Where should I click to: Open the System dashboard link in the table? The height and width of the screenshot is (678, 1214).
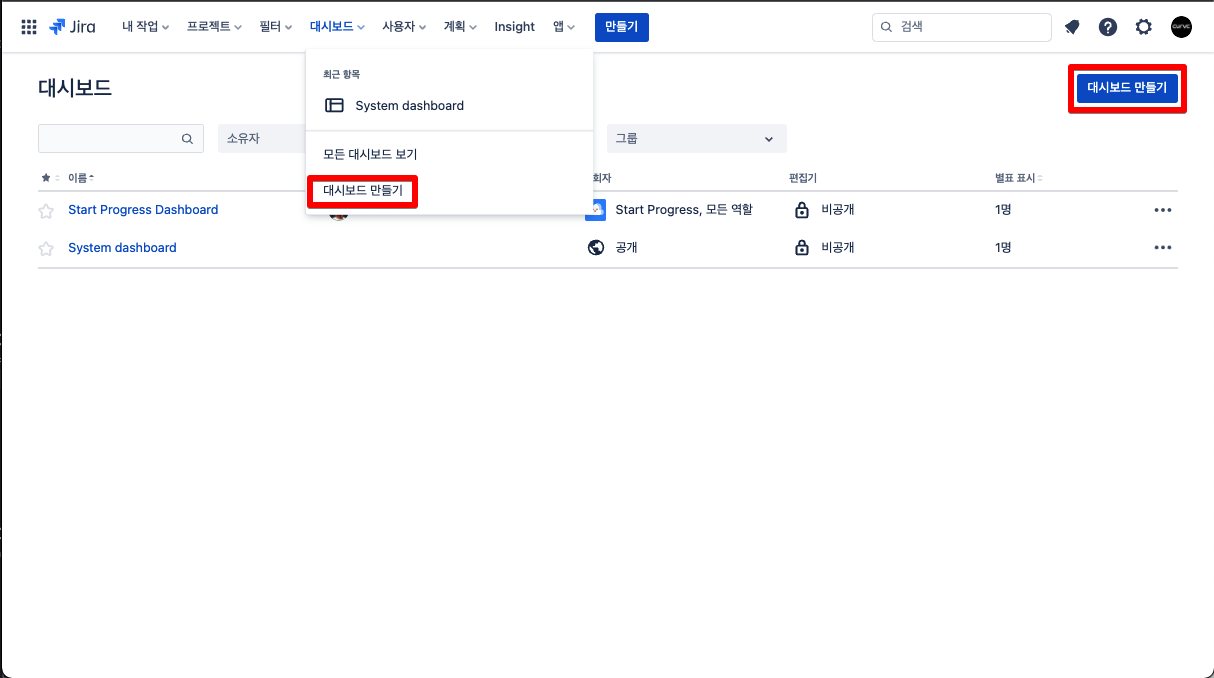click(x=122, y=248)
